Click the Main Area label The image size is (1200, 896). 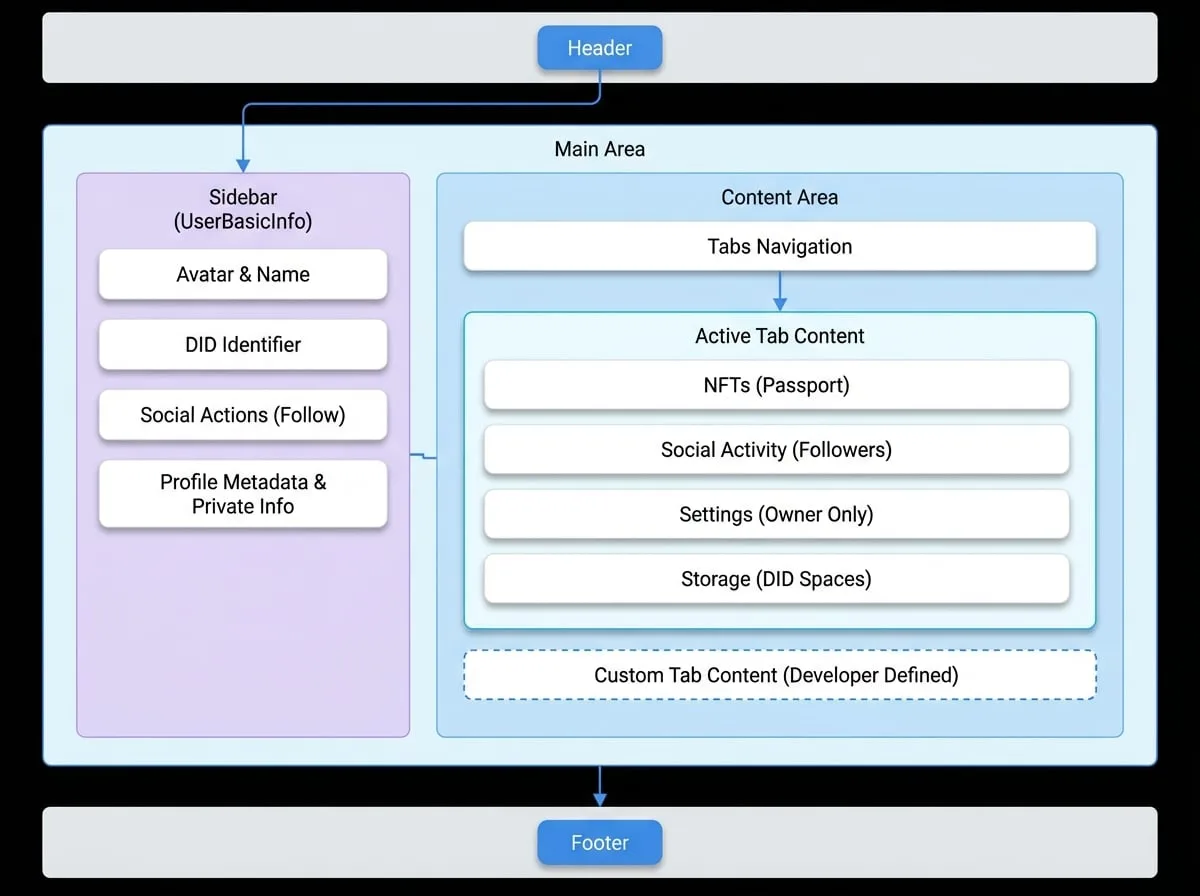(600, 149)
